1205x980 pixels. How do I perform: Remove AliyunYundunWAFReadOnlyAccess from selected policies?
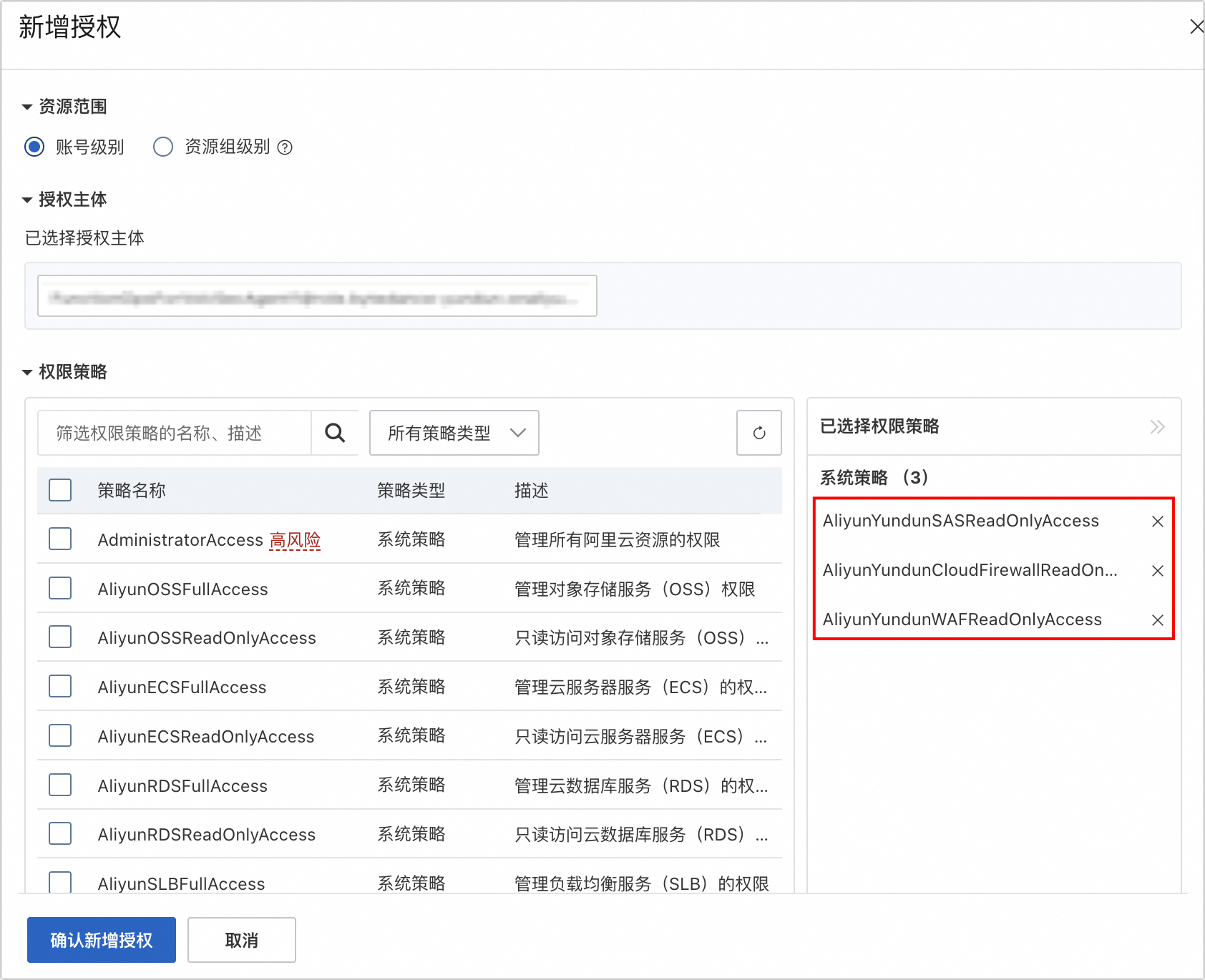[x=1158, y=620]
